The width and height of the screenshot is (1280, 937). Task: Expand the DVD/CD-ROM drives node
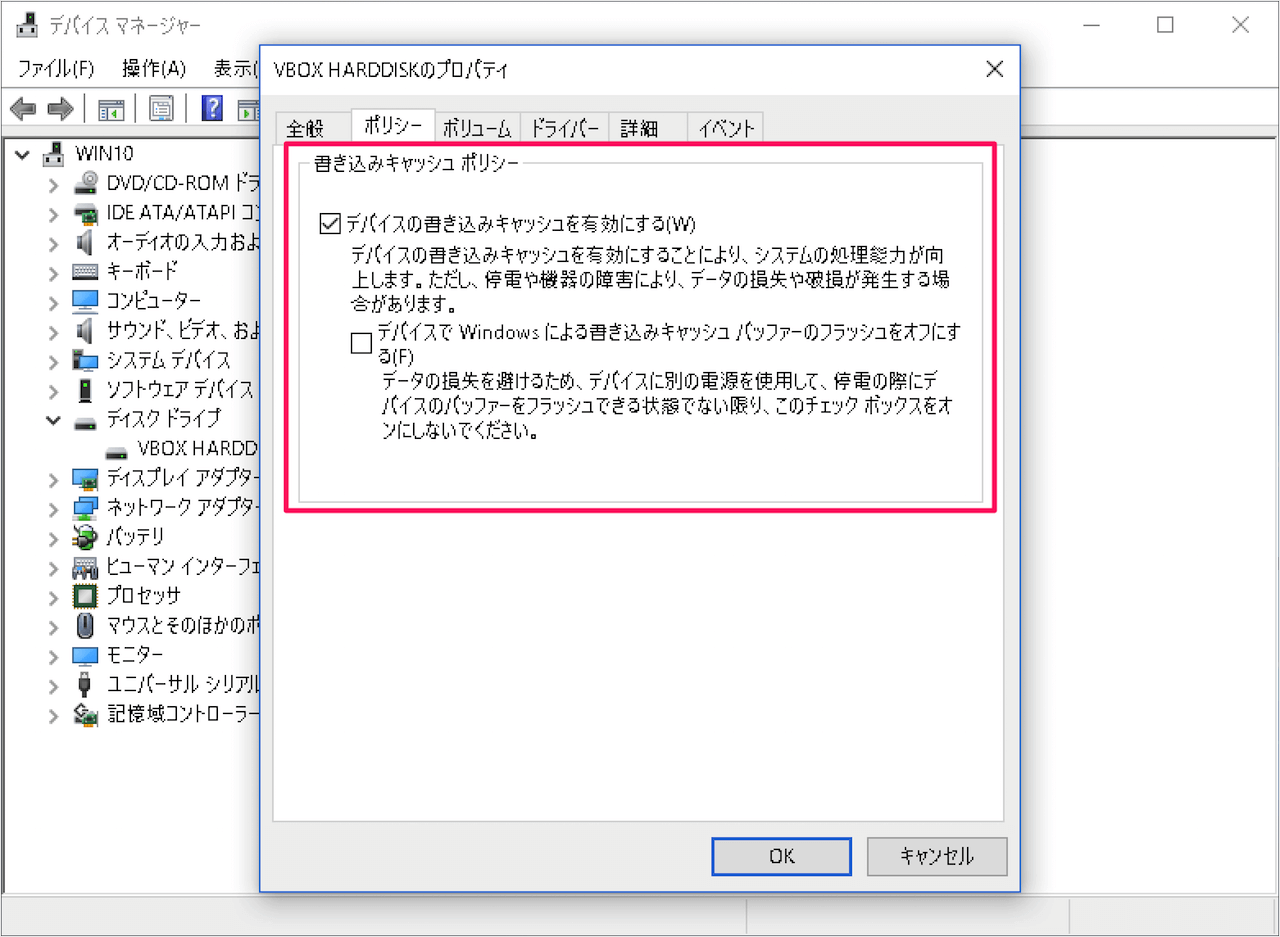54,184
